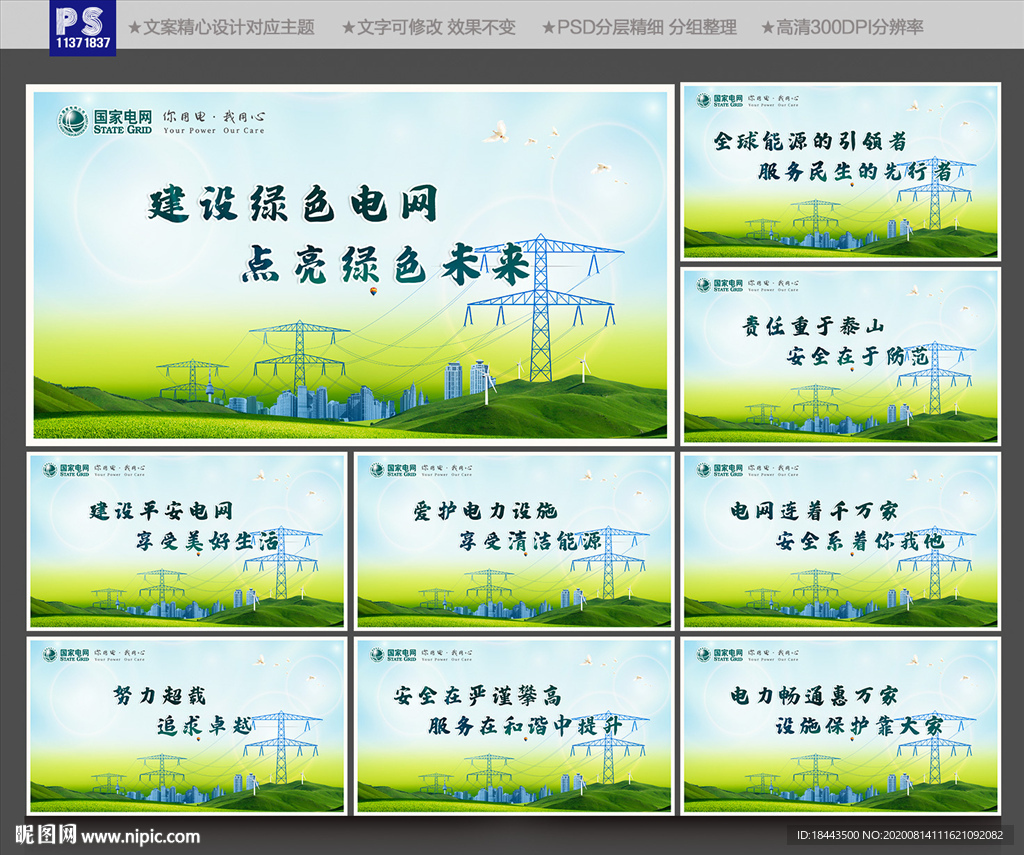Click the headline 点亮绿色未来

point(385,263)
